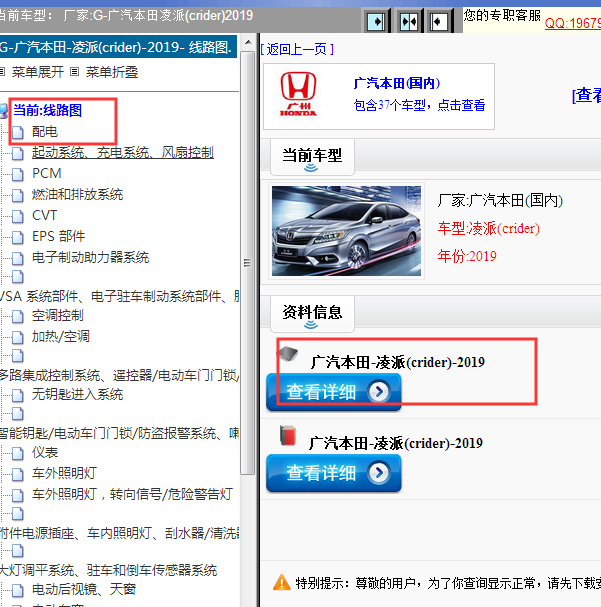Screen dimensions: 601x607
Task: Open 广汽本田(国内) manufacturer link
Action: pos(397,83)
